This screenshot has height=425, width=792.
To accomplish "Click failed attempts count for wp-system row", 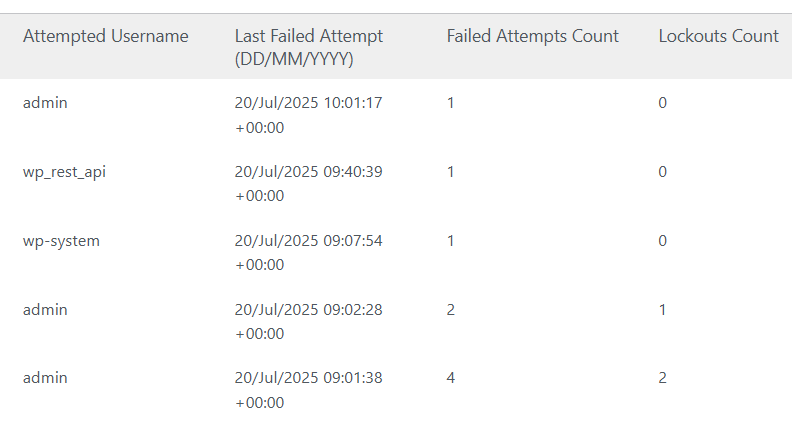I will click(x=451, y=241).
